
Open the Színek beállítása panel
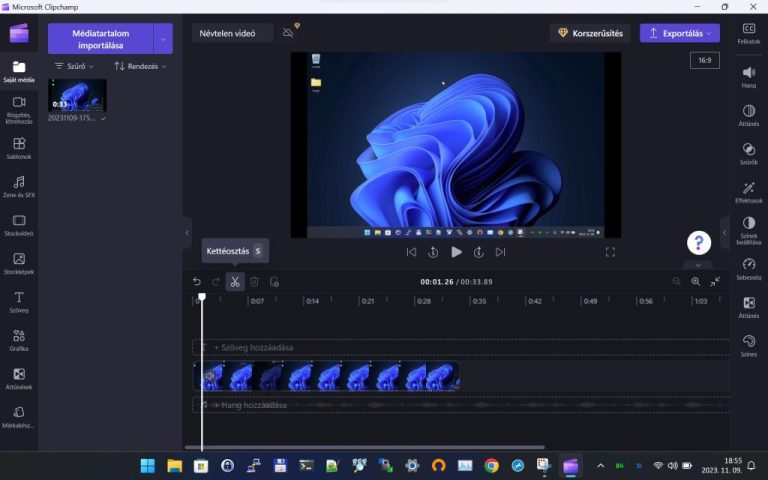click(748, 230)
